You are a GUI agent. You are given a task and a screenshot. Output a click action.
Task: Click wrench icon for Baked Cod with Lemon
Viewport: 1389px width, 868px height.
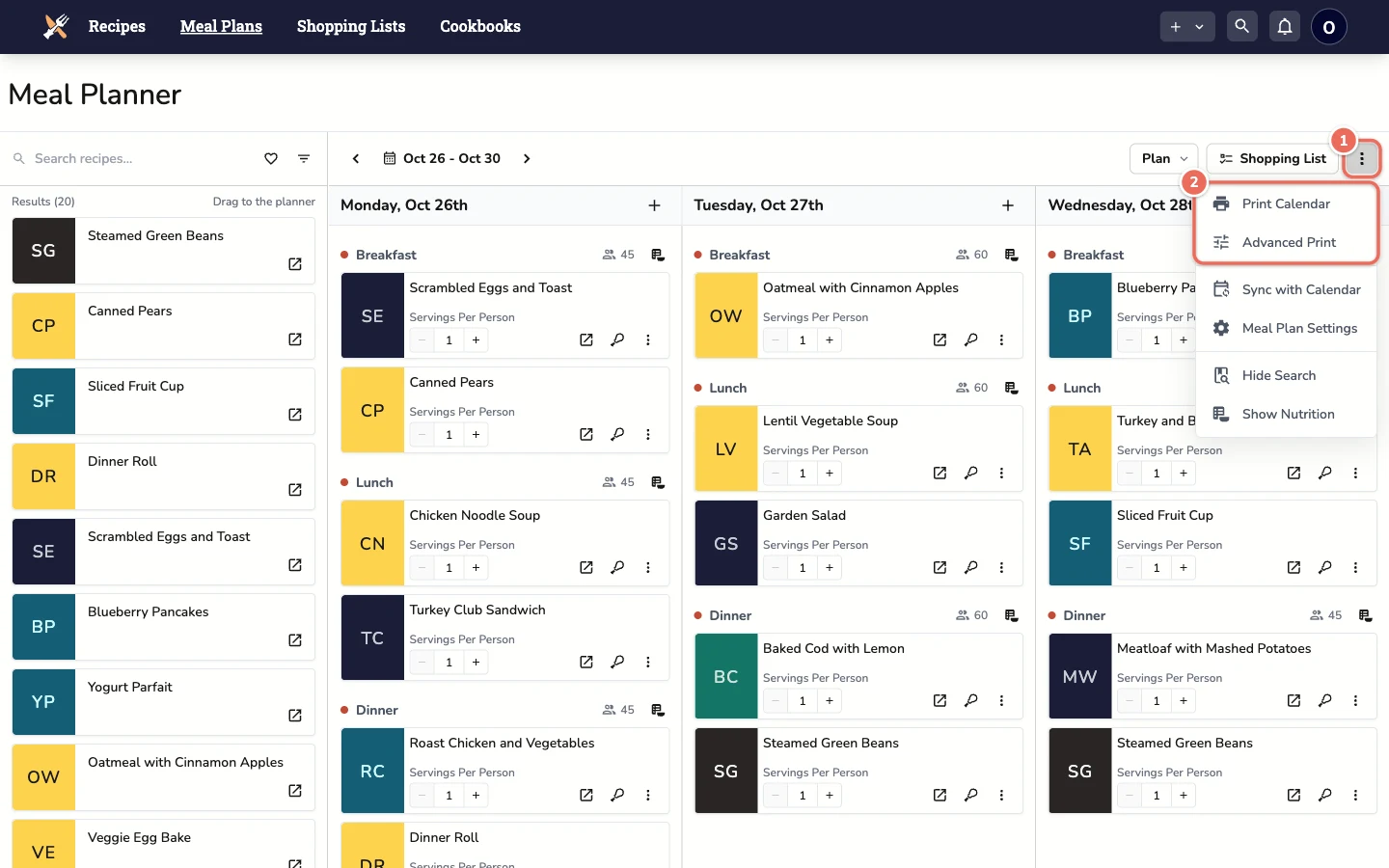(x=971, y=700)
